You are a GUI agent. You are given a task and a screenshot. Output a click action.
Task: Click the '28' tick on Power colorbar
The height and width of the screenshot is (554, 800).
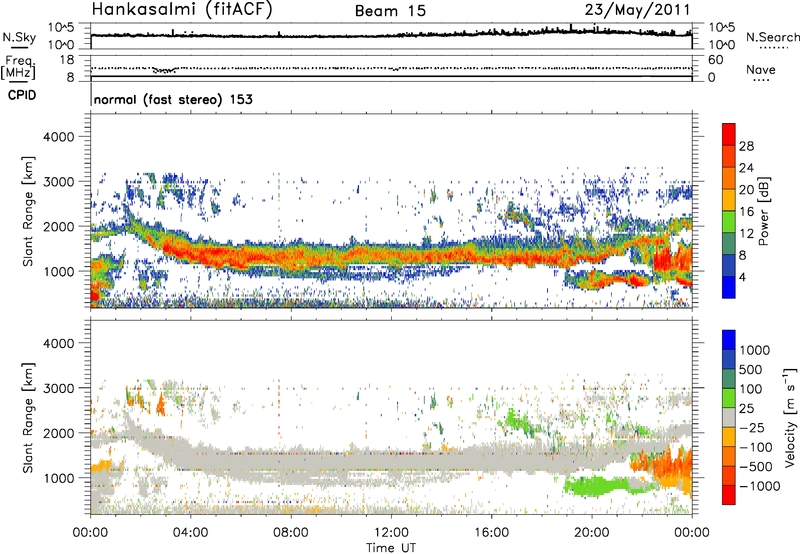746,146
